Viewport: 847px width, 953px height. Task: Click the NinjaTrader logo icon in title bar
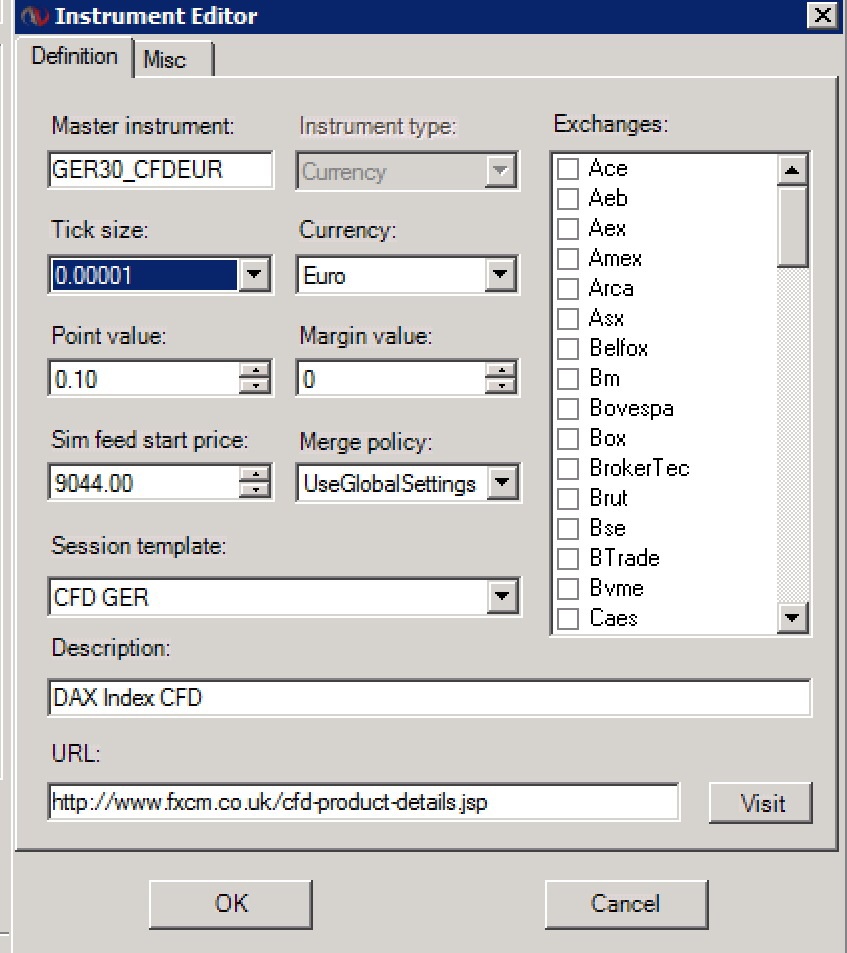click(36, 16)
